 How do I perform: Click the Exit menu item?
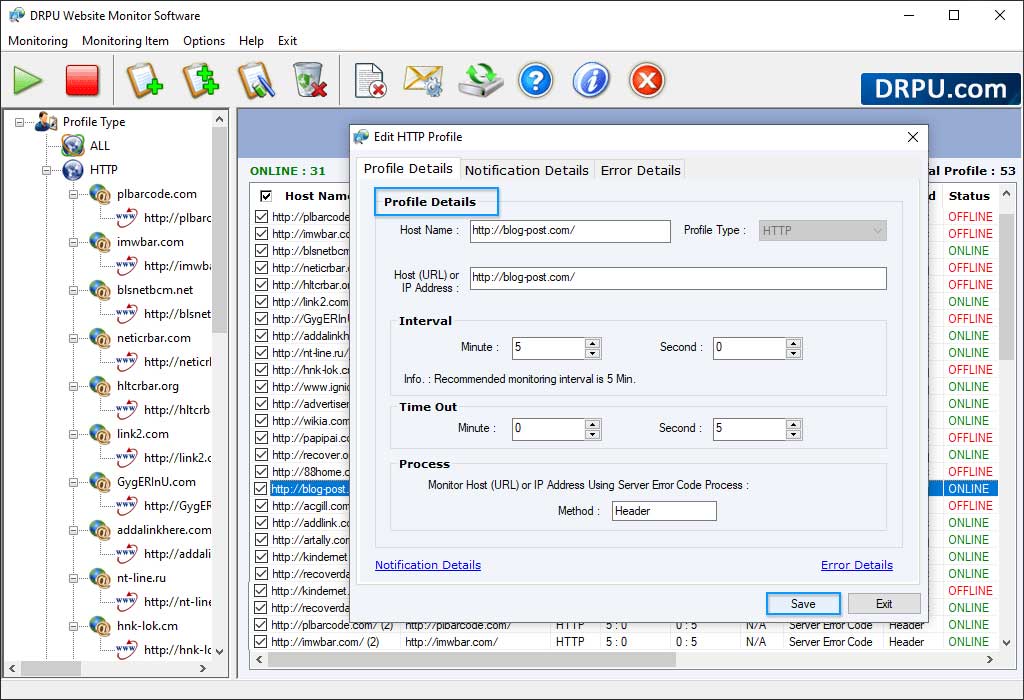[x=287, y=40]
